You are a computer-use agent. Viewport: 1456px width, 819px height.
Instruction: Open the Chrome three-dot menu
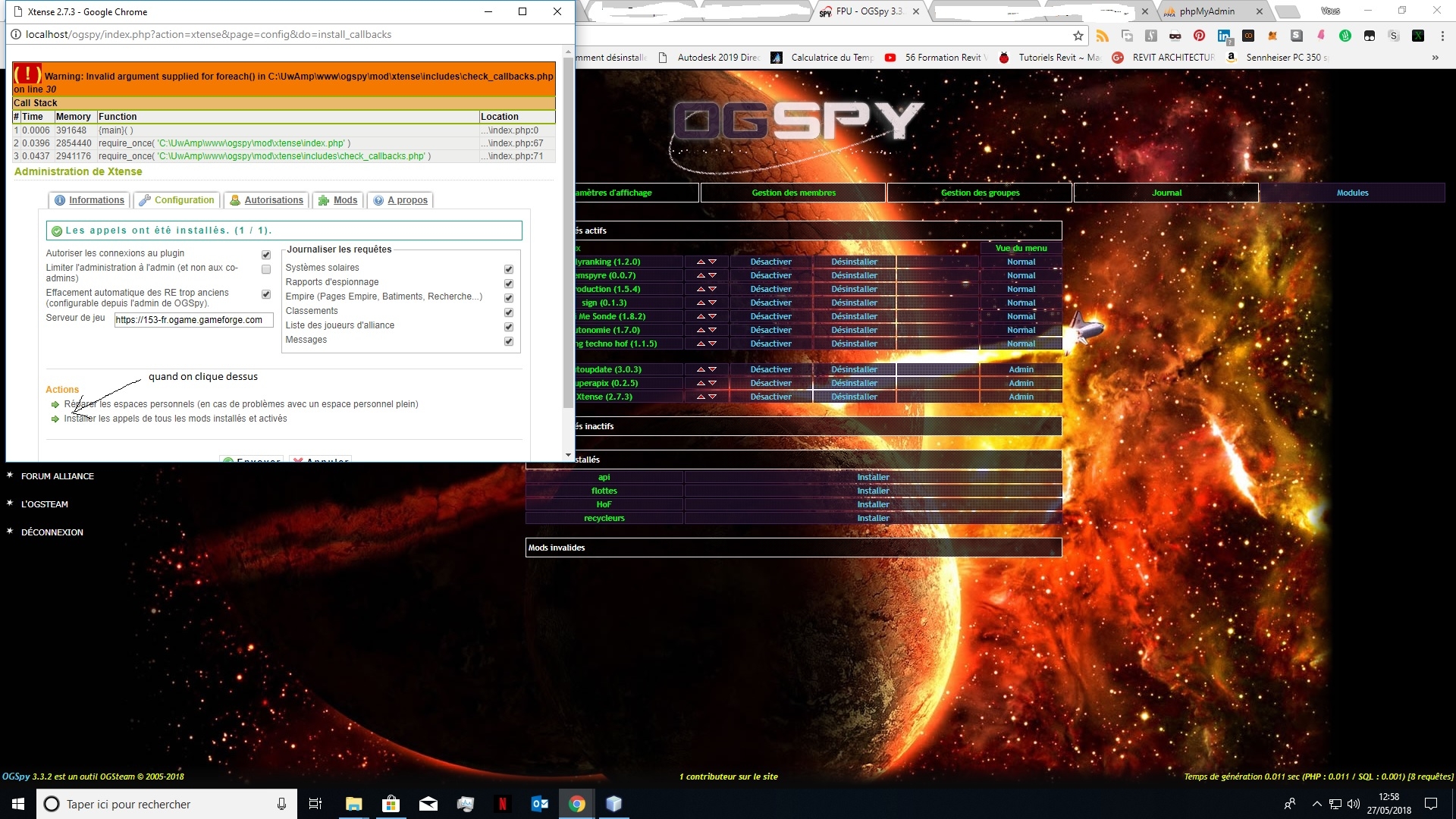[x=1442, y=36]
